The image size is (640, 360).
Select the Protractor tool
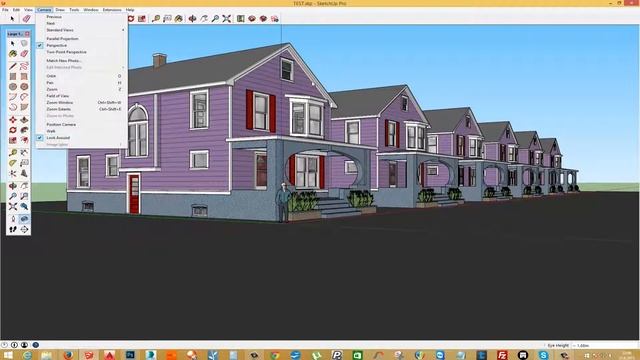click(x=13, y=163)
